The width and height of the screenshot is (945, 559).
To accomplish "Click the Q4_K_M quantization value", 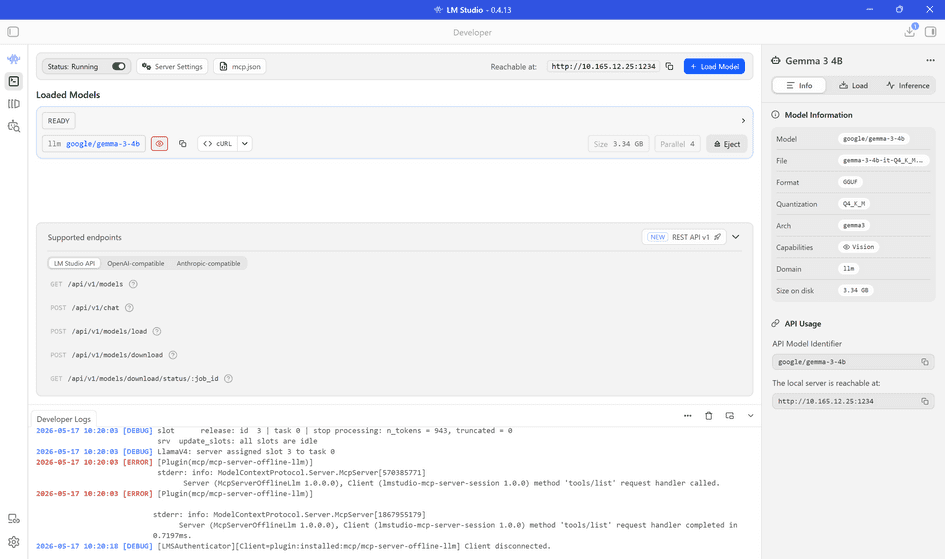I will 854,204.
